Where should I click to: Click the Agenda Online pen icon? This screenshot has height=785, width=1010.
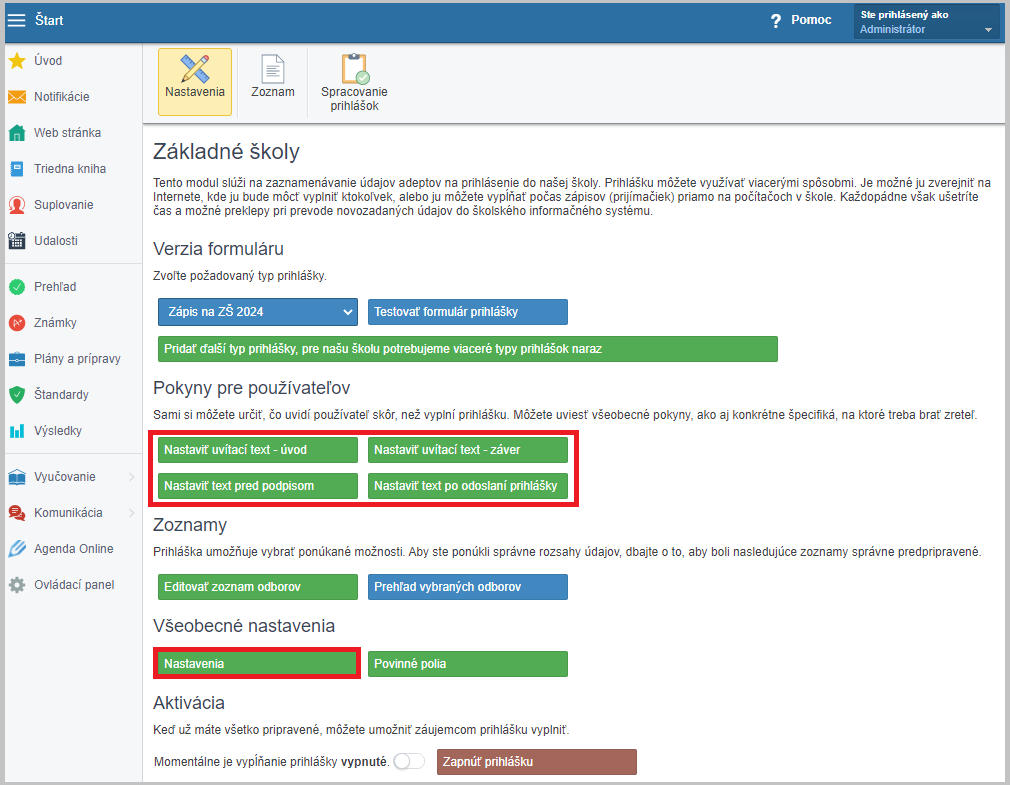[17, 549]
